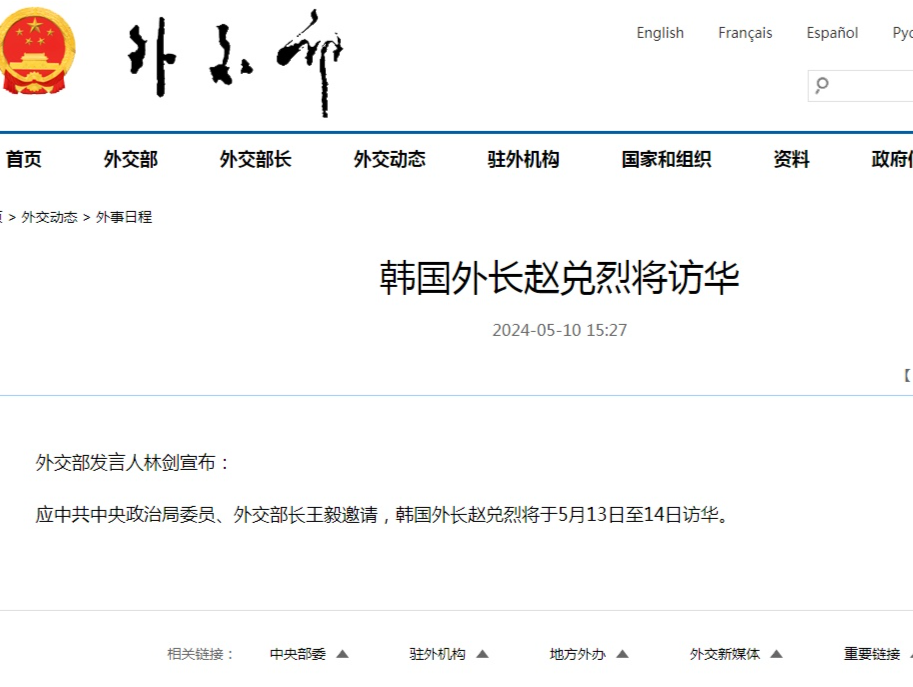Switch language to Español
The height and width of the screenshot is (687, 913).
(x=832, y=33)
